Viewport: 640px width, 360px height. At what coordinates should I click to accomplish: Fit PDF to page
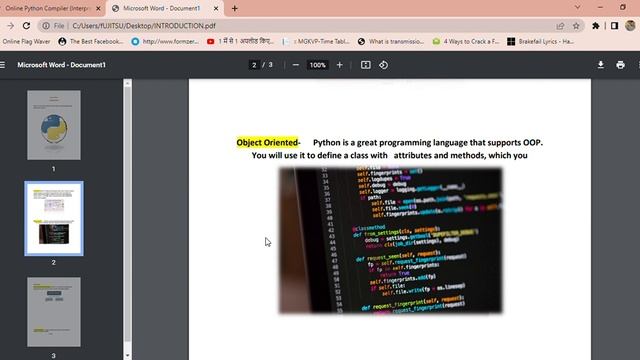pos(366,65)
